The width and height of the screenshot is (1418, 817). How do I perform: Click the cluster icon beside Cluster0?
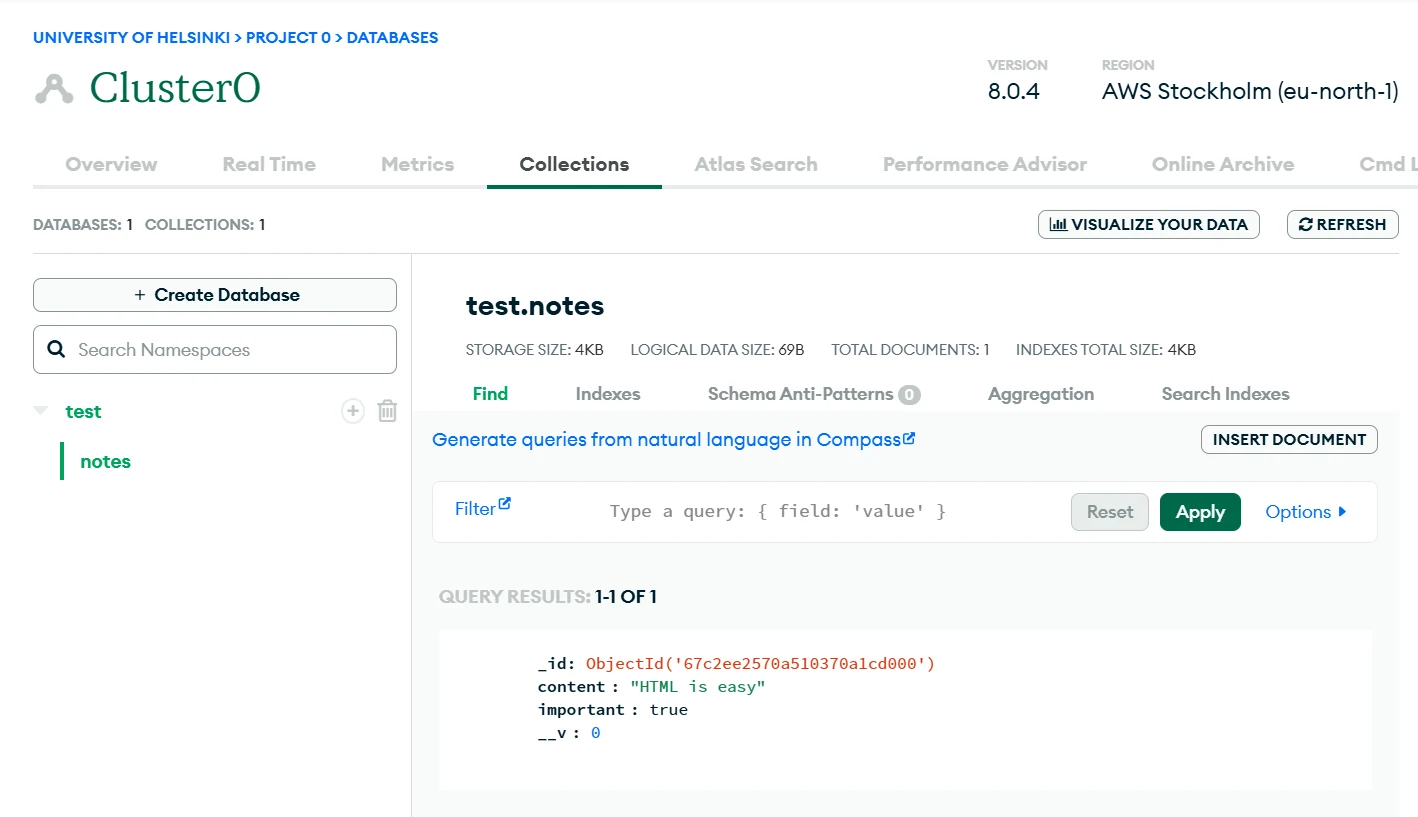pyautogui.click(x=54, y=89)
